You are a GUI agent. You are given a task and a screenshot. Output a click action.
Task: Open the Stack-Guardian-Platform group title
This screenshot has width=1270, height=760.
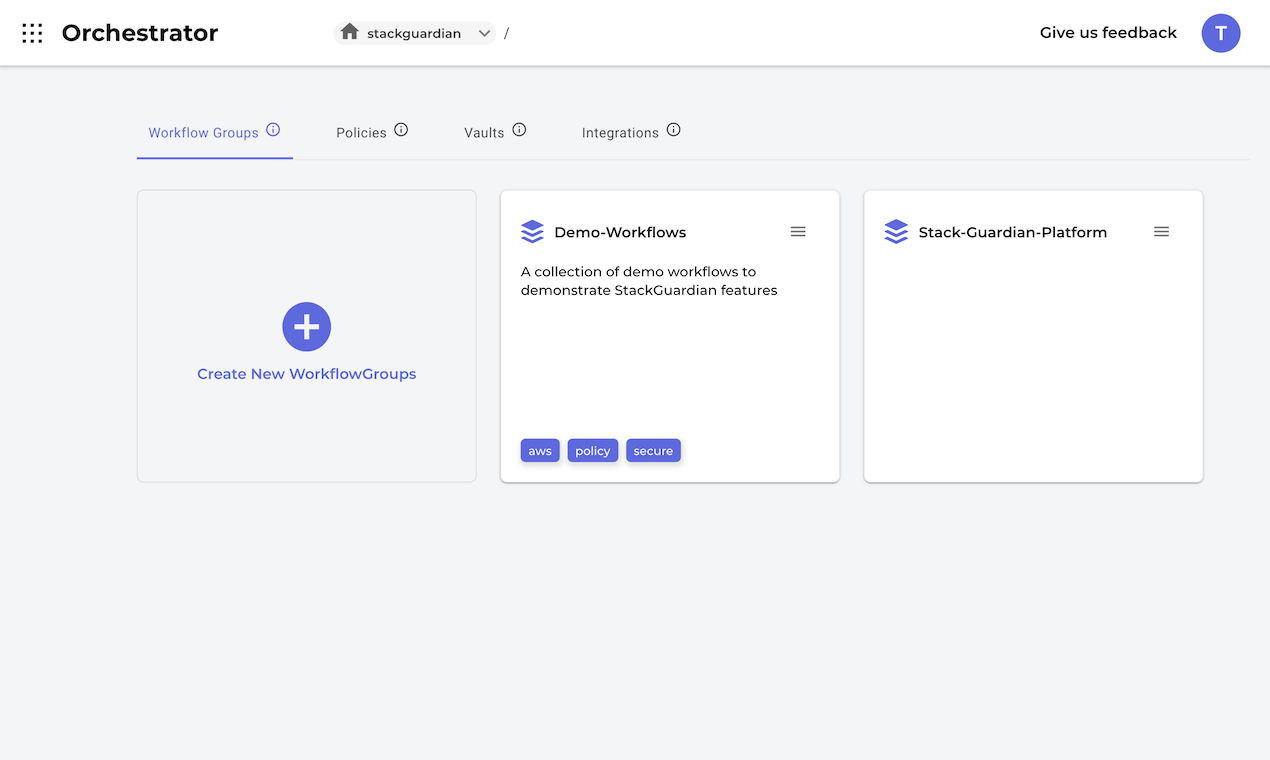(1013, 232)
